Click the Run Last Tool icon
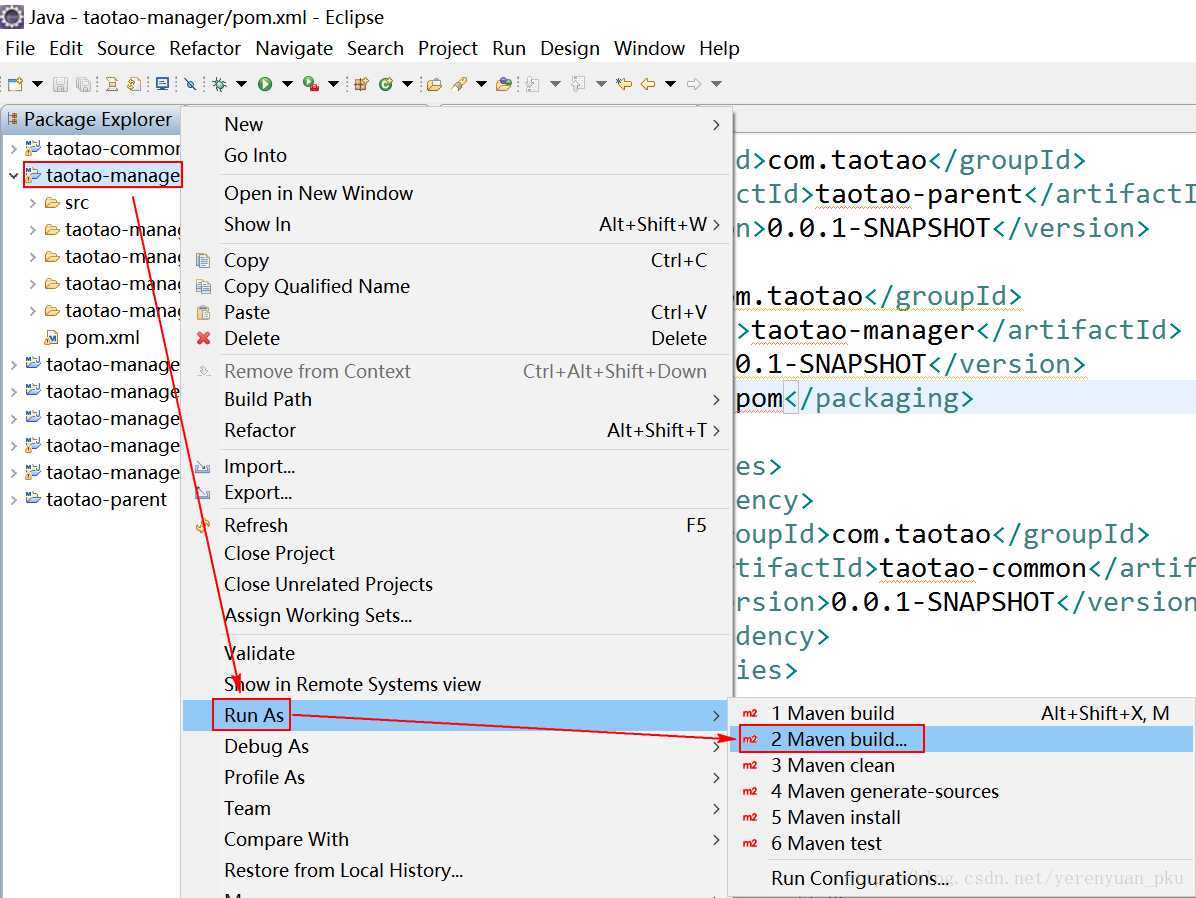Image resolution: width=1196 pixels, height=898 pixels. (x=310, y=84)
